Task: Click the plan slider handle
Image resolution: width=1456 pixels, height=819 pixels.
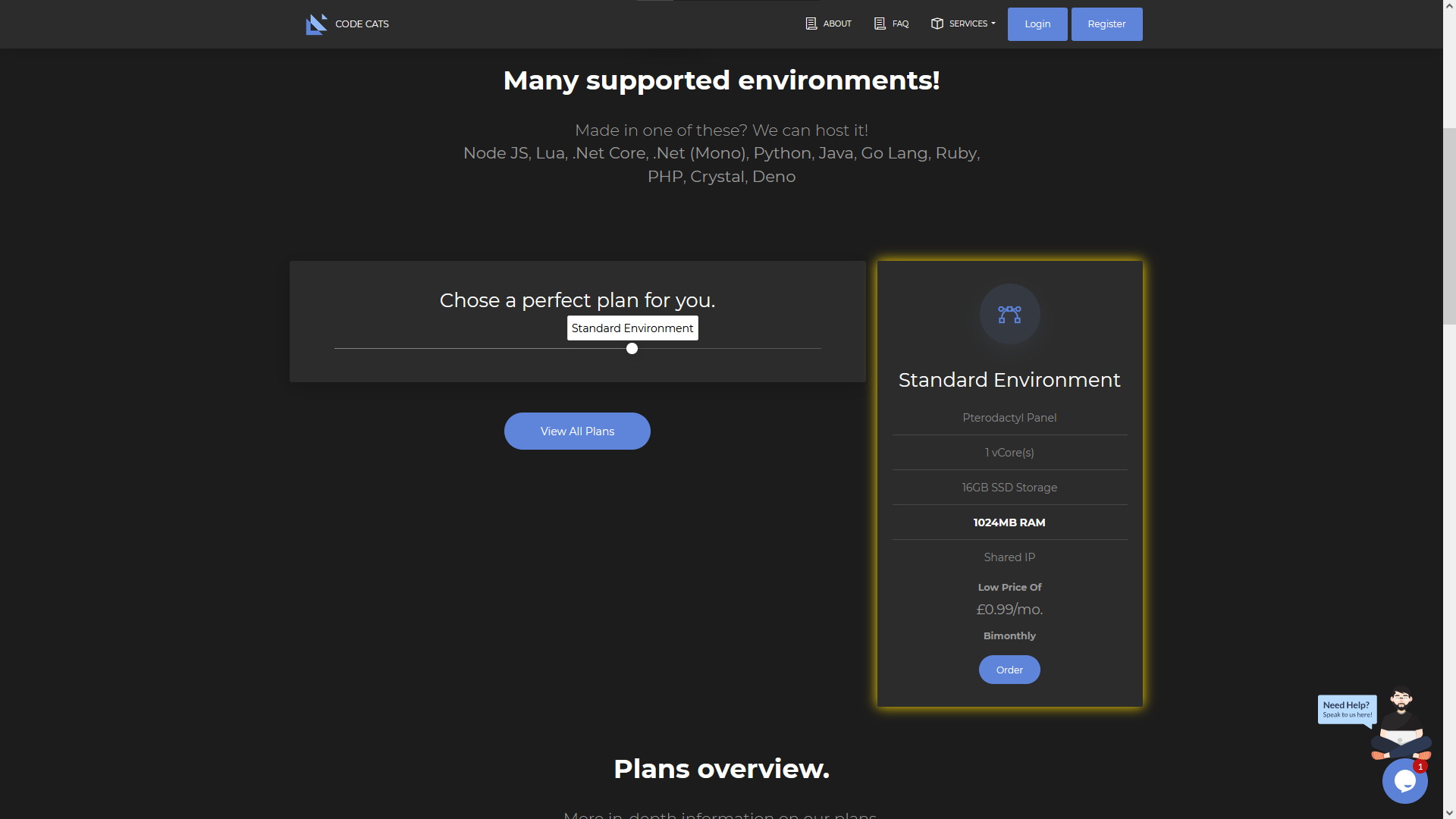Action: [632, 349]
